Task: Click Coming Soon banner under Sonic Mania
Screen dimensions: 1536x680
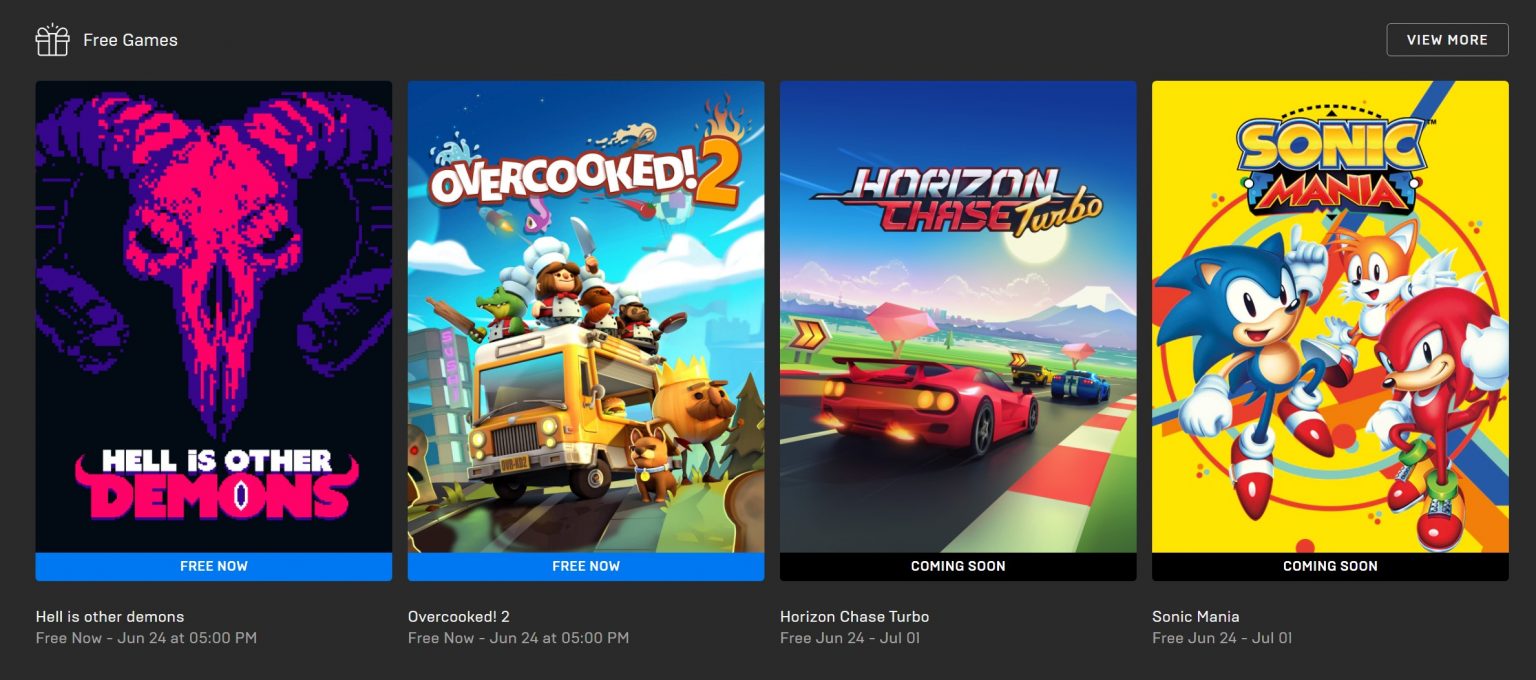Action: (x=1330, y=566)
